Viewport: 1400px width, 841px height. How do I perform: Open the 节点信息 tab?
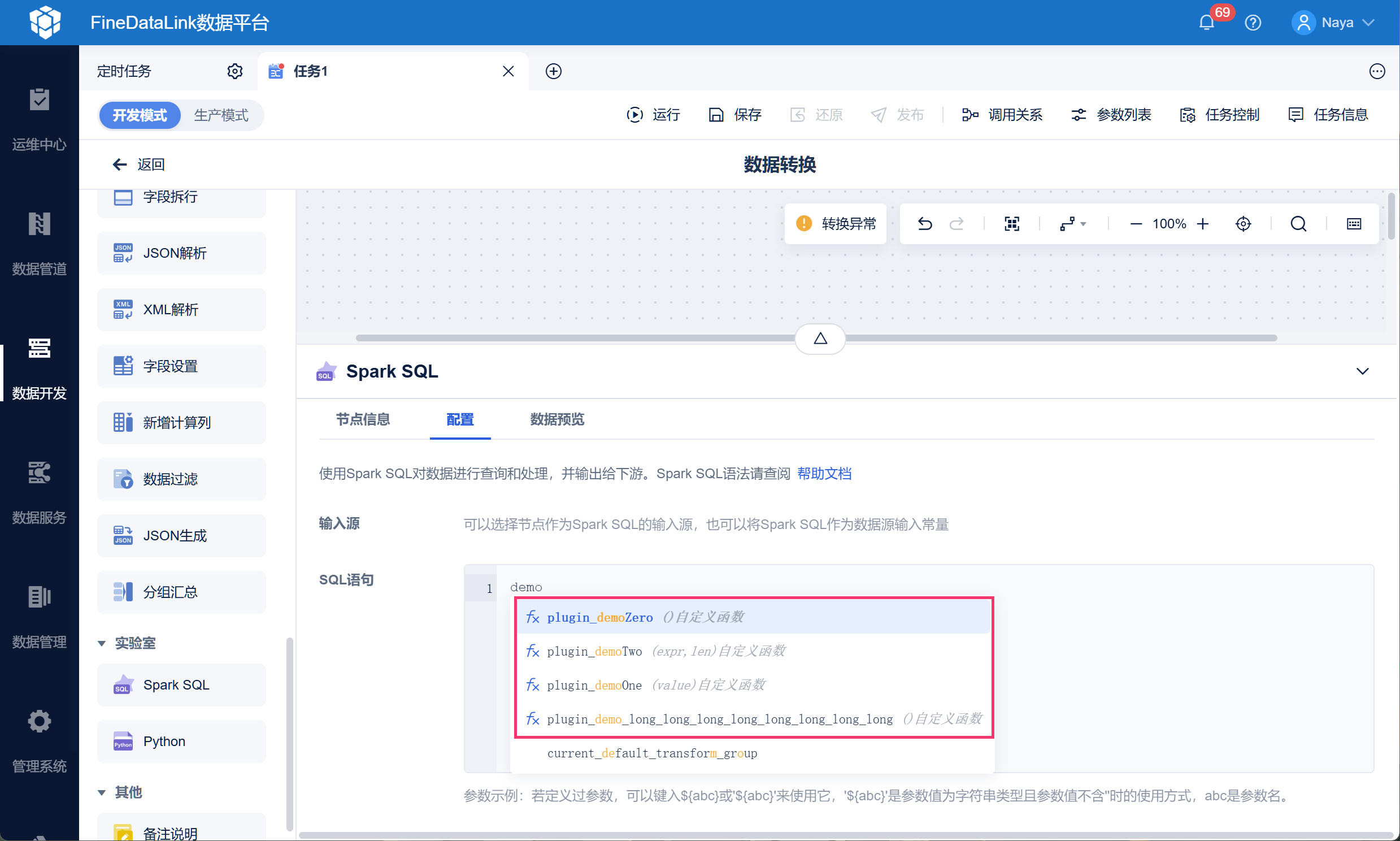click(363, 420)
